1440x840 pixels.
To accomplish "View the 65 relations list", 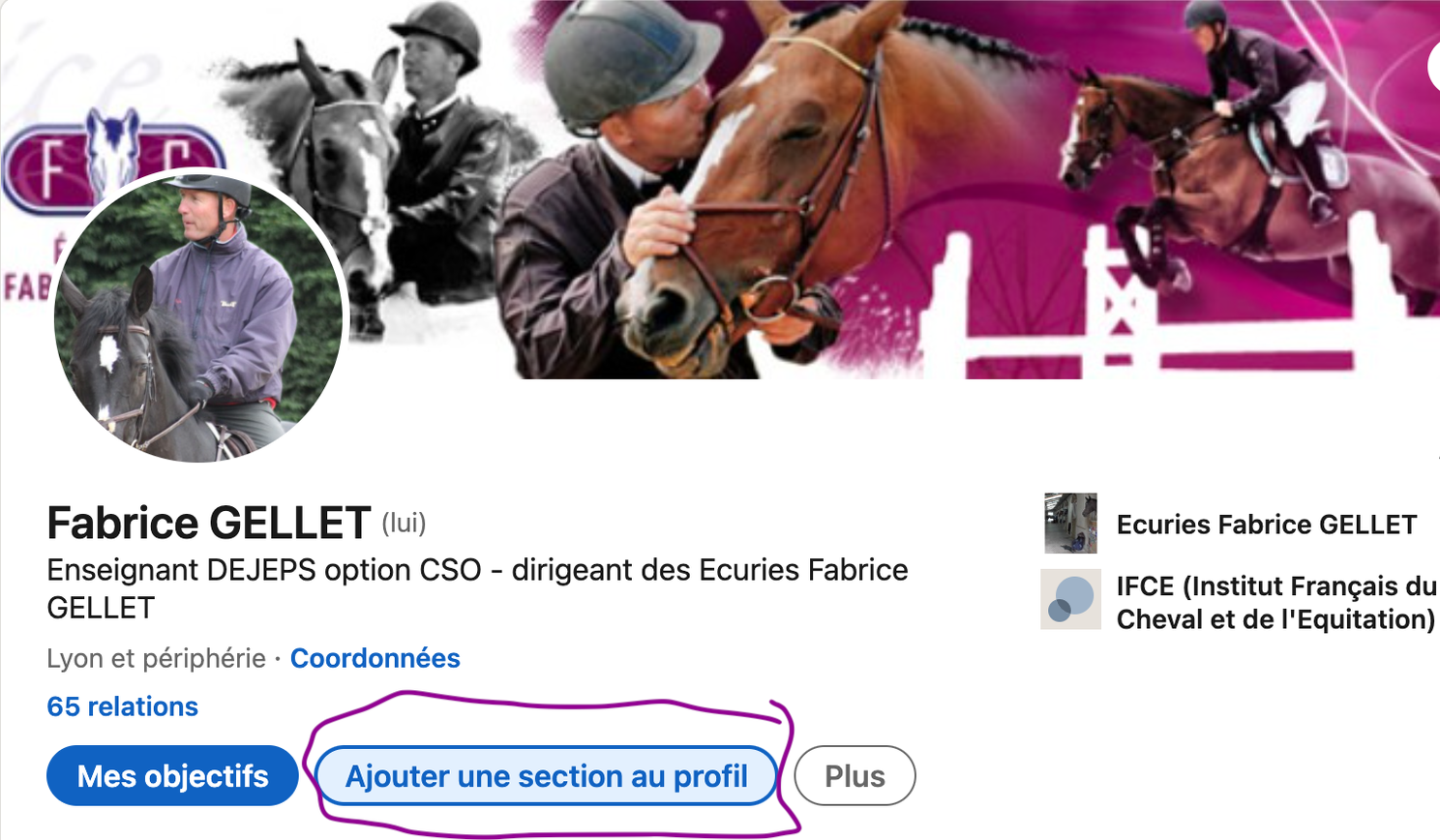I will (x=123, y=706).
